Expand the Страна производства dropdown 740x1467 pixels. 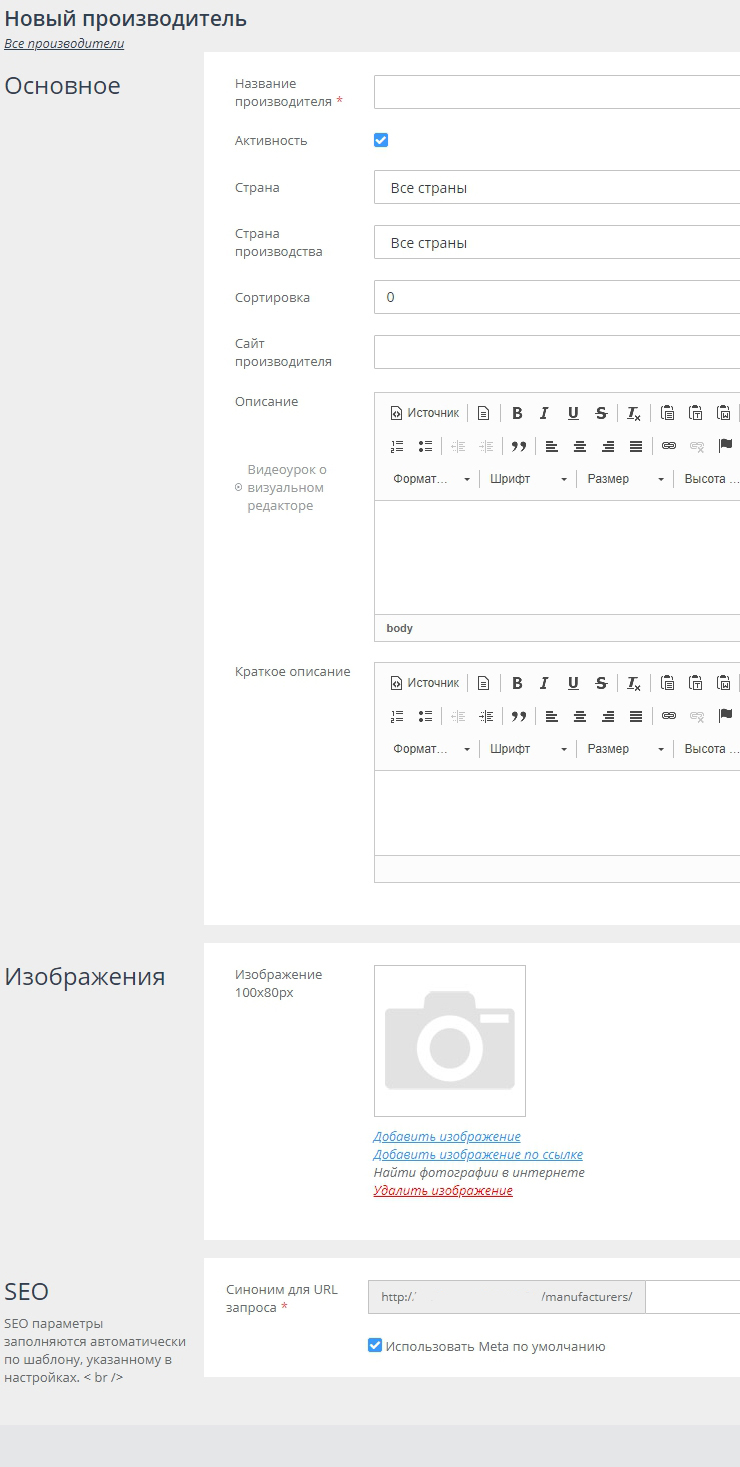(557, 243)
